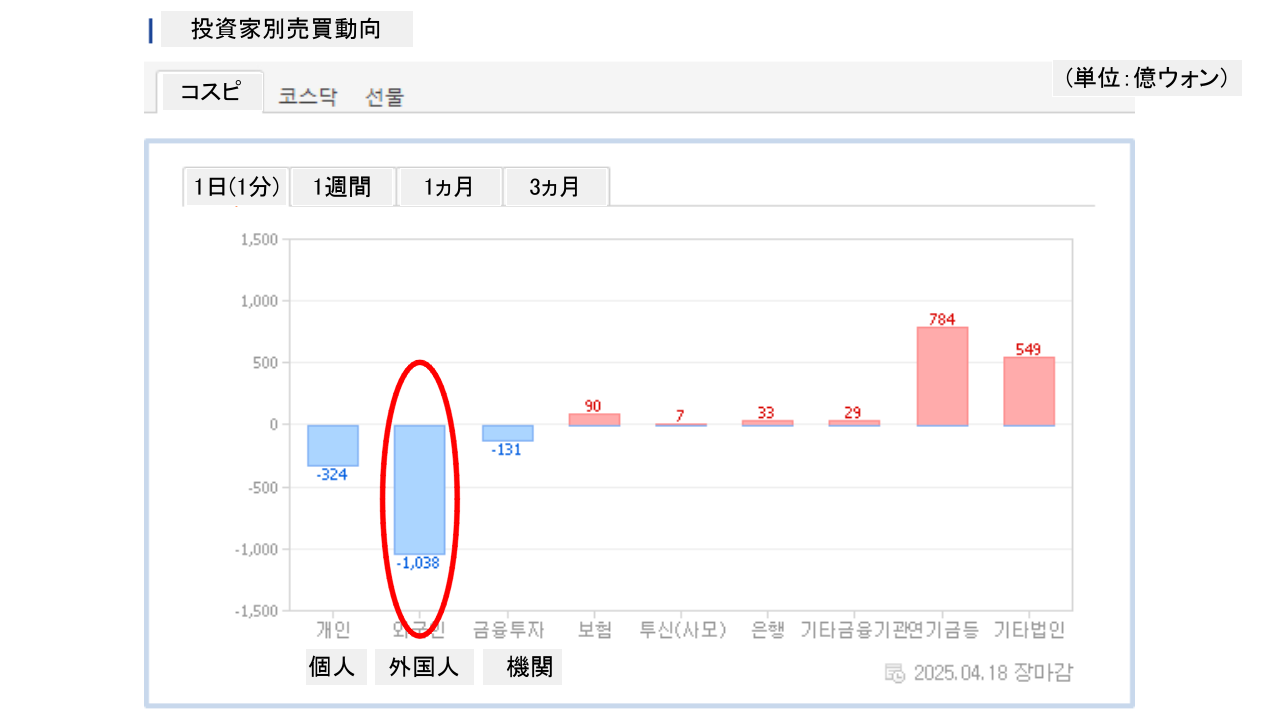Click the red 784 pension fund bar
1280x720 pixels.
942,376
